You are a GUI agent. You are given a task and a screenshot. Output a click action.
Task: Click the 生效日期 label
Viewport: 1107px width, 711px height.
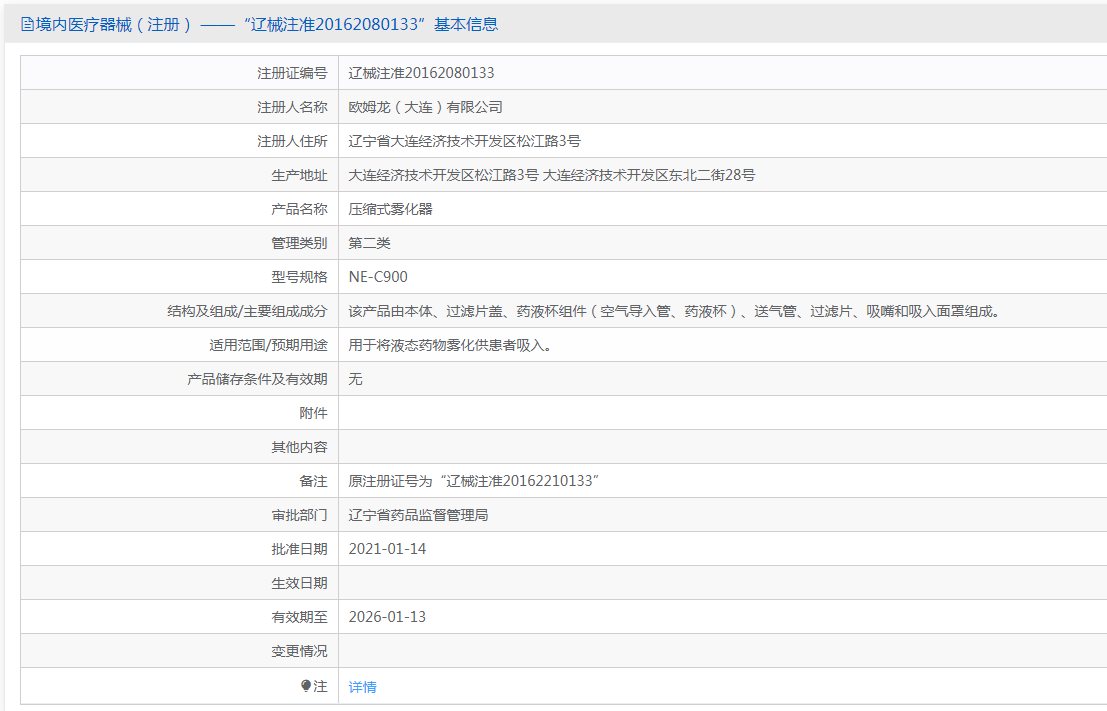[x=299, y=582]
